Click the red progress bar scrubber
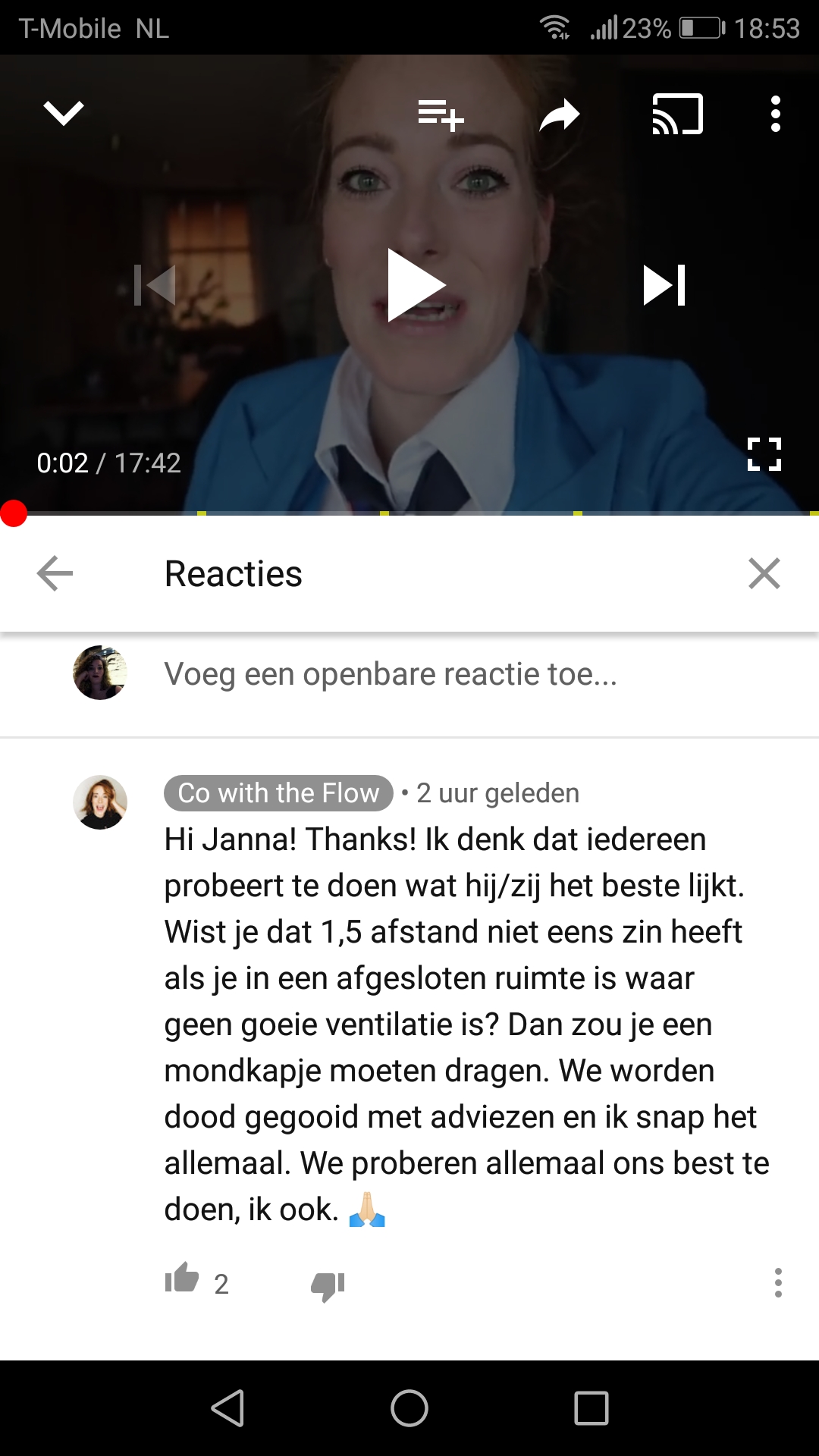This screenshot has height=1456, width=819. [x=14, y=513]
